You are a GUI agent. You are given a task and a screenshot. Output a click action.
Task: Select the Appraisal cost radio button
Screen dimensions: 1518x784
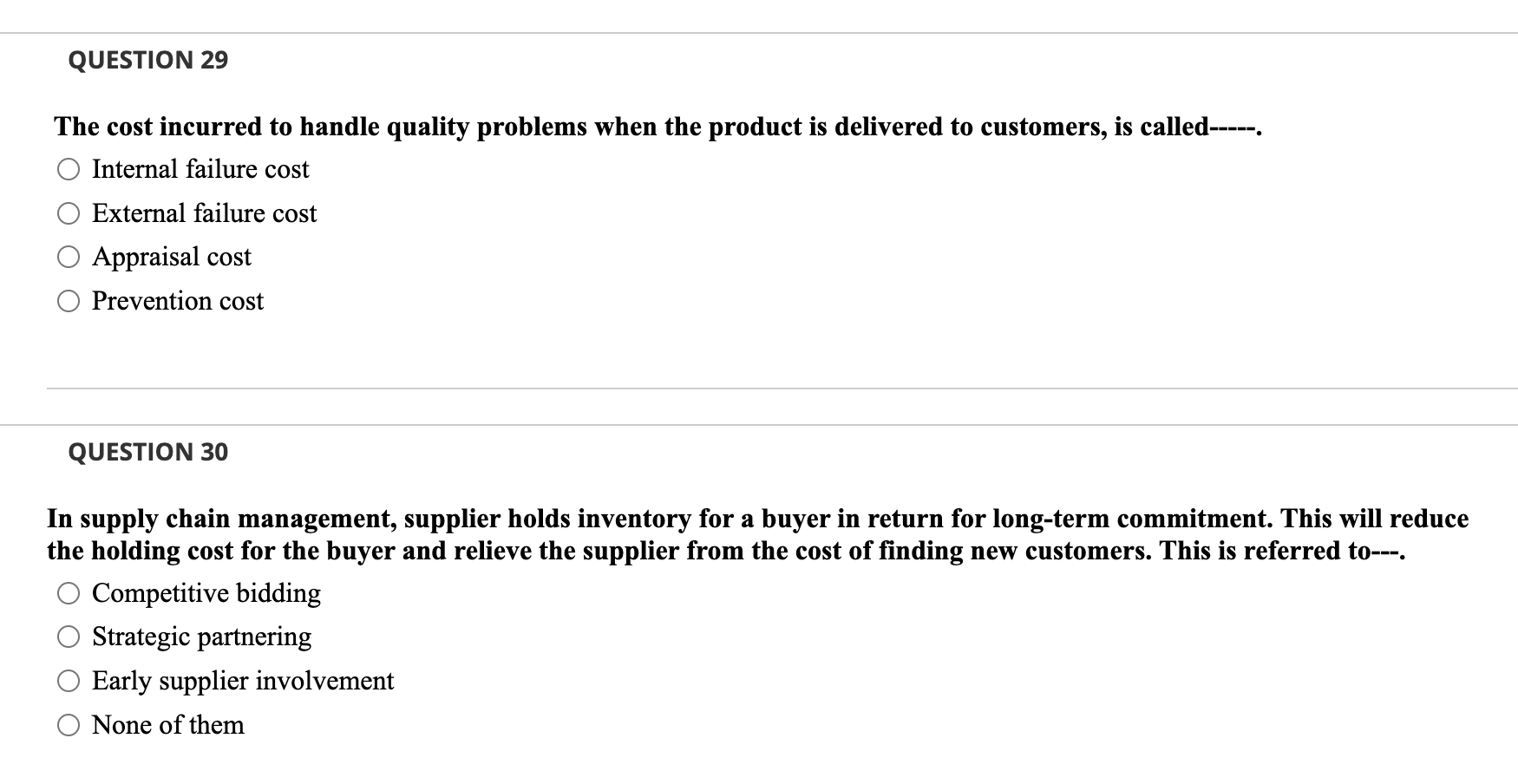pos(69,258)
